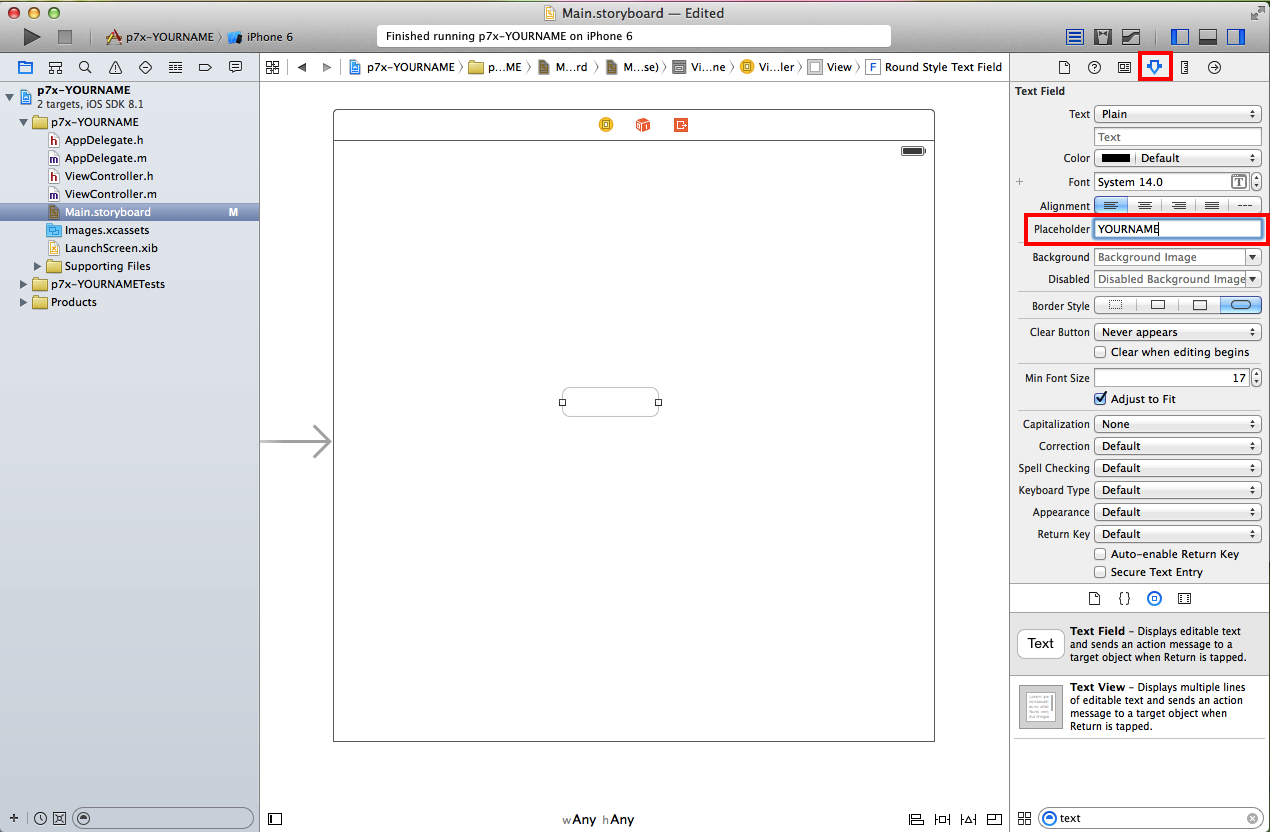Show the Code Snippet library

coord(1124,598)
